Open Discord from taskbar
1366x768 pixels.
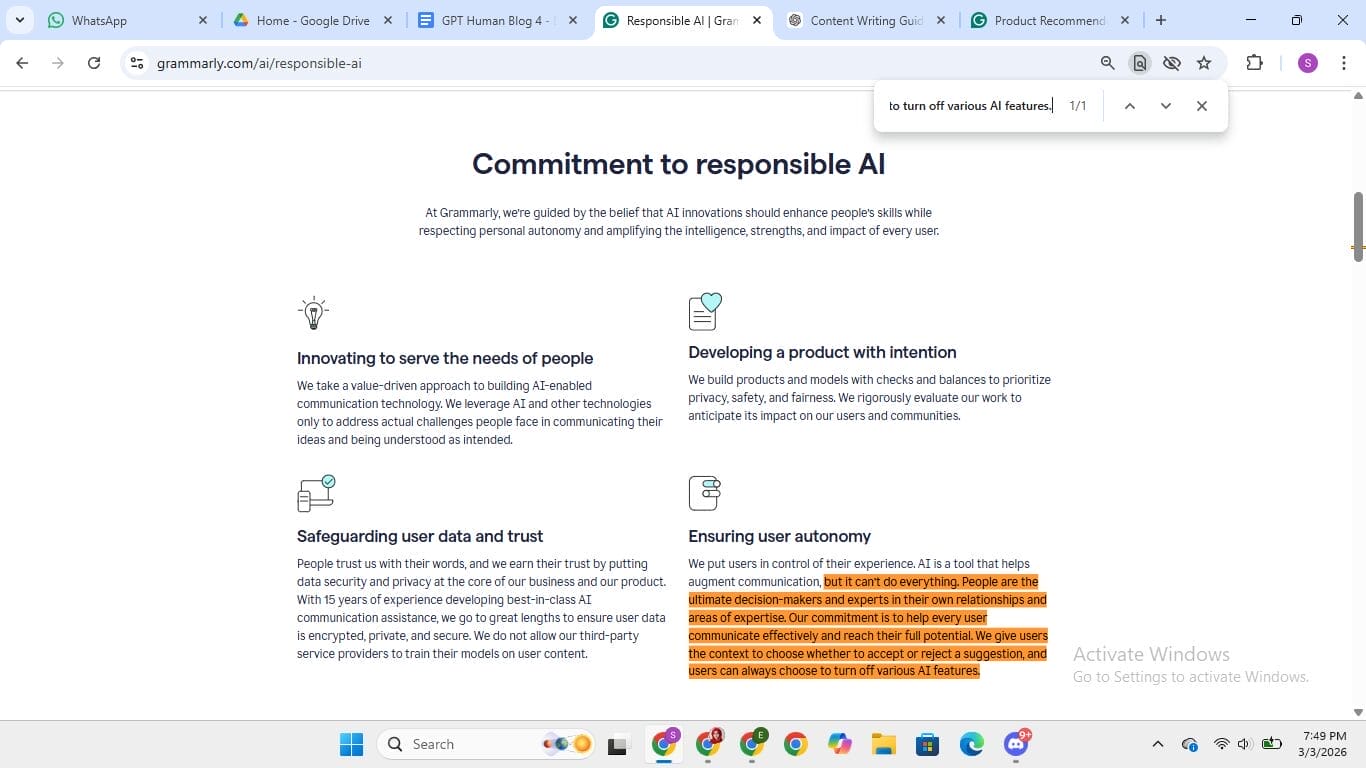pyautogui.click(x=1016, y=744)
